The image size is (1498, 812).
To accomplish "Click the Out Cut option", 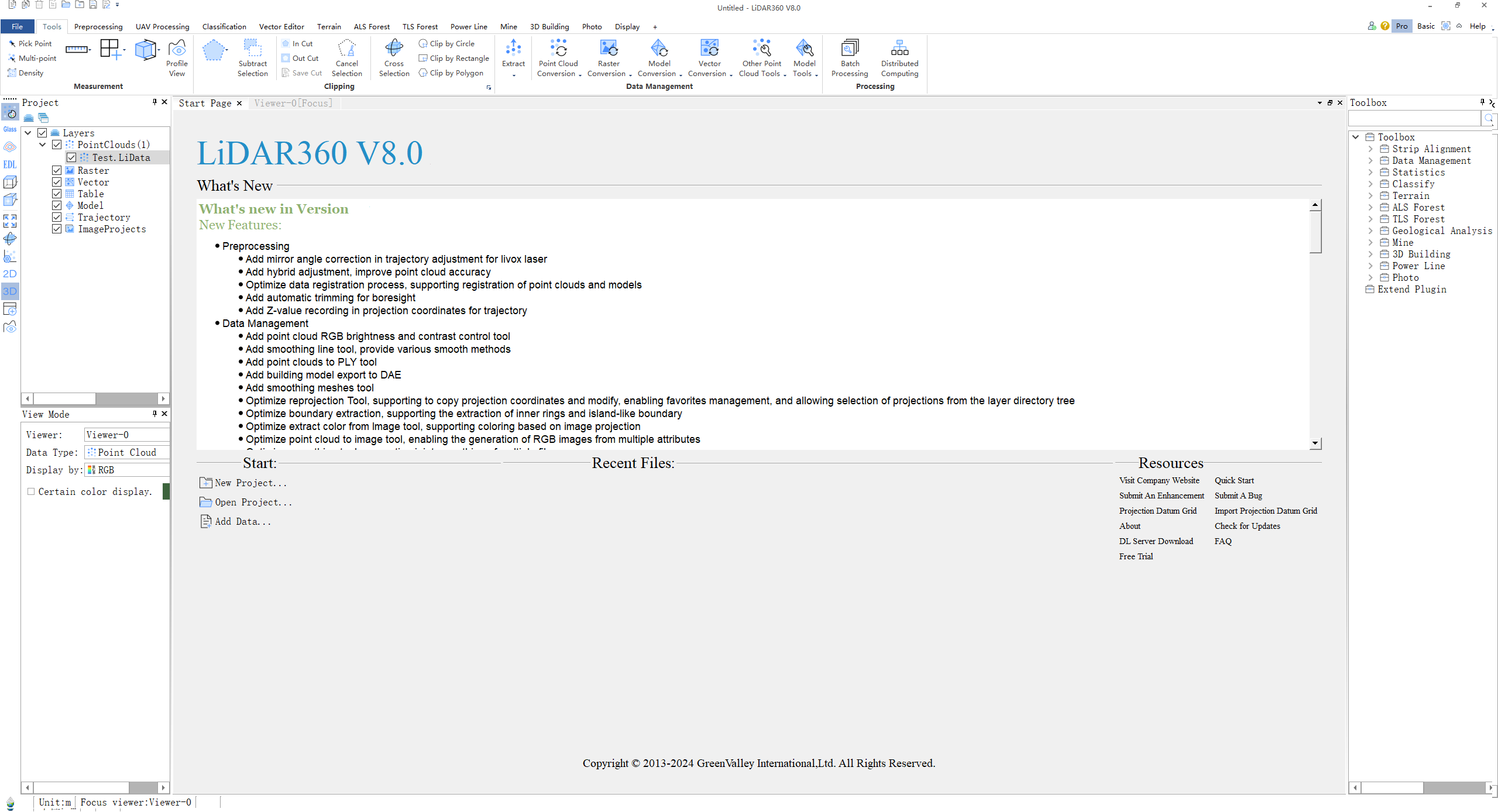I will (300, 58).
